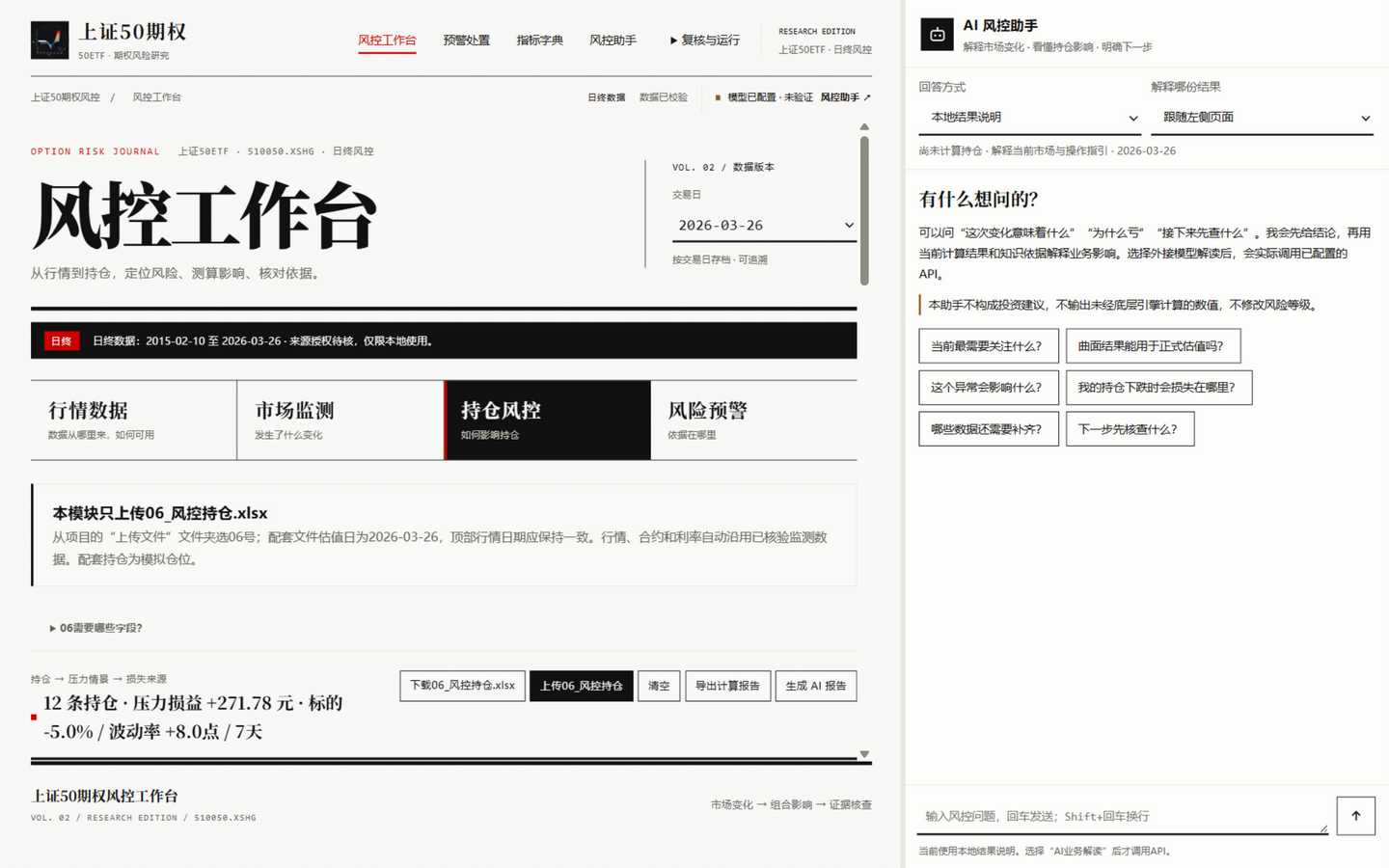Screen dimensions: 1389x868
Task: Send message with the up-arrow button
Action: pos(1355,816)
